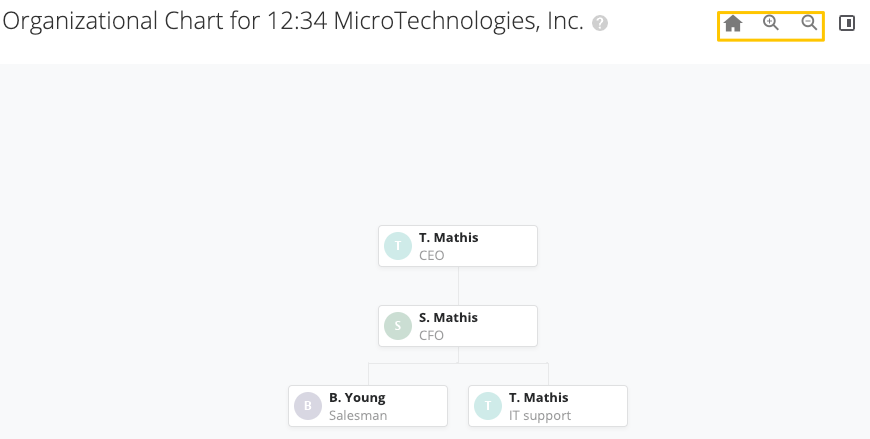Click the connector line between CEO and CFO
The height and width of the screenshot is (439, 870).
(x=458, y=286)
